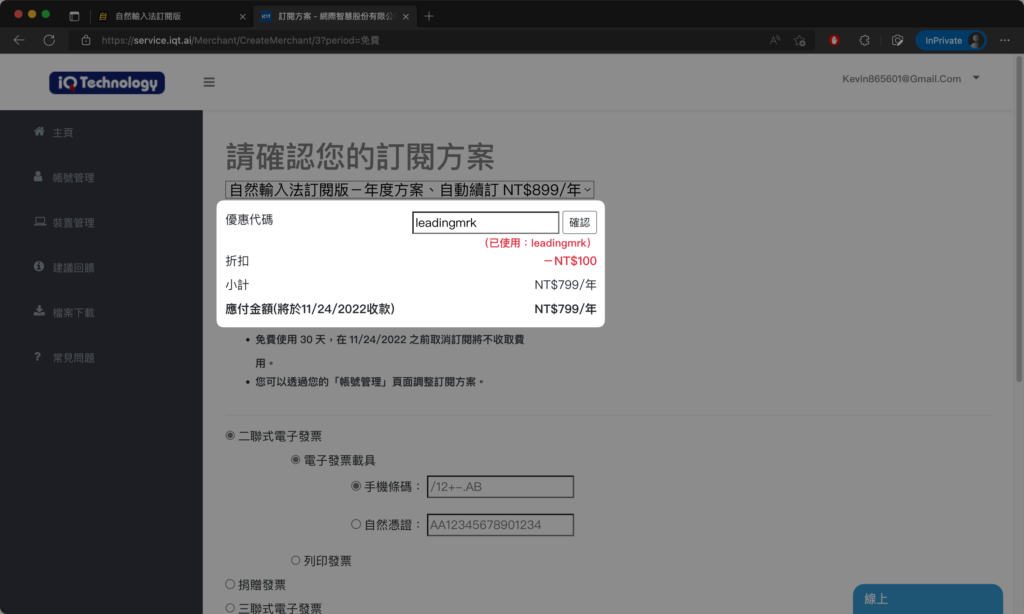Click the home icon in sidebar

point(39,131)
